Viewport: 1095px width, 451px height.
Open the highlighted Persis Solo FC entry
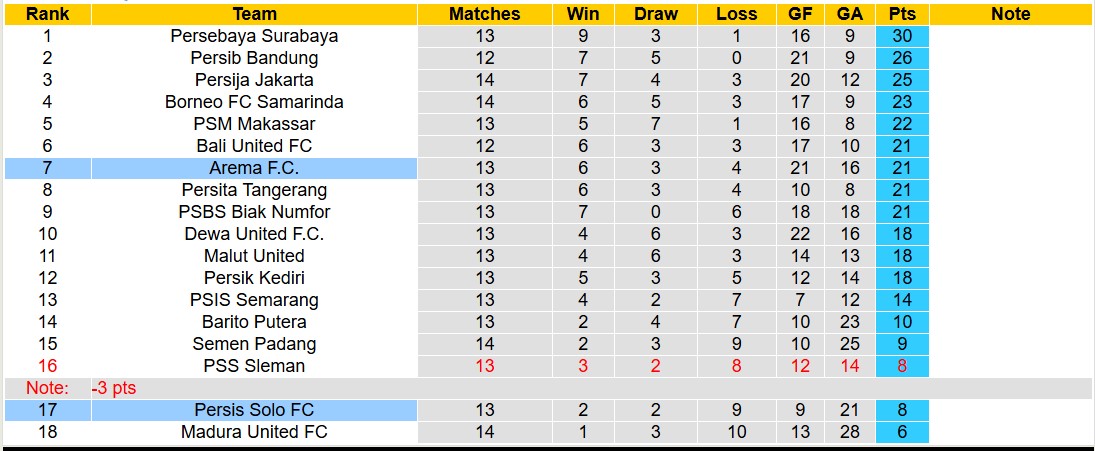[x=254, y=410]
